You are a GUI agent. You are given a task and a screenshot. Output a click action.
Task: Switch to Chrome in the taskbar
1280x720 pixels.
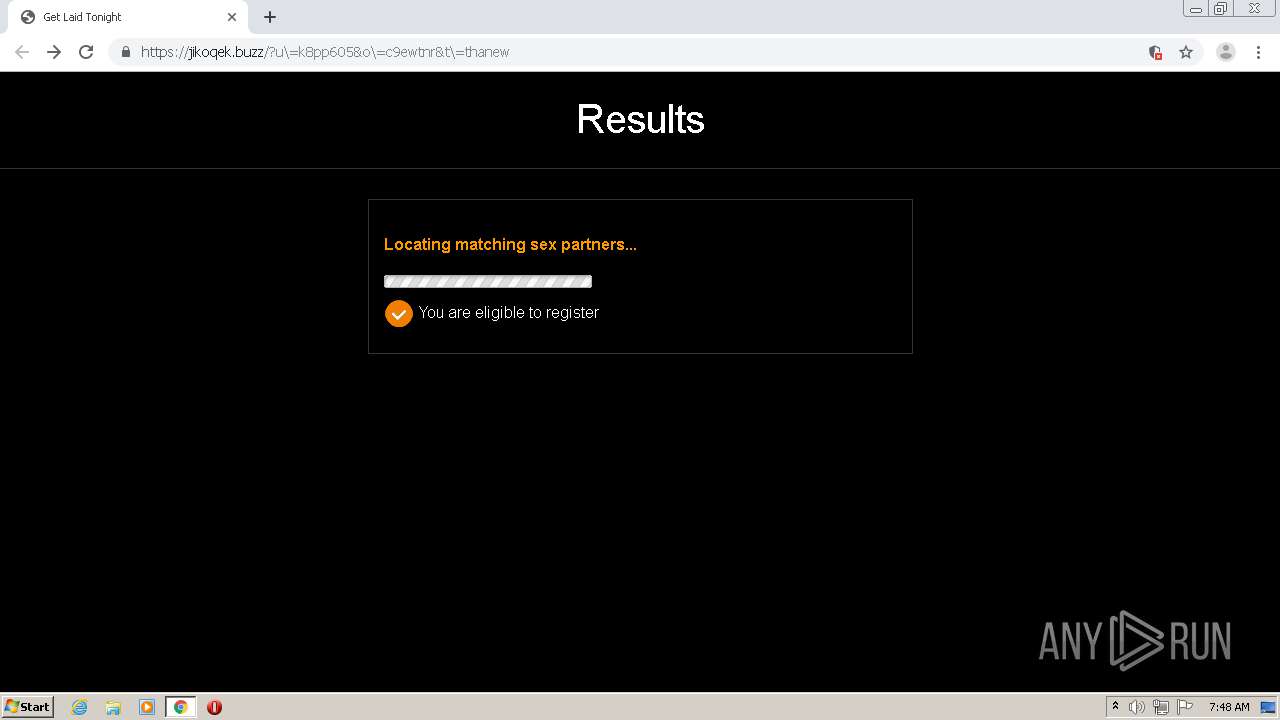tap(180, 707)
